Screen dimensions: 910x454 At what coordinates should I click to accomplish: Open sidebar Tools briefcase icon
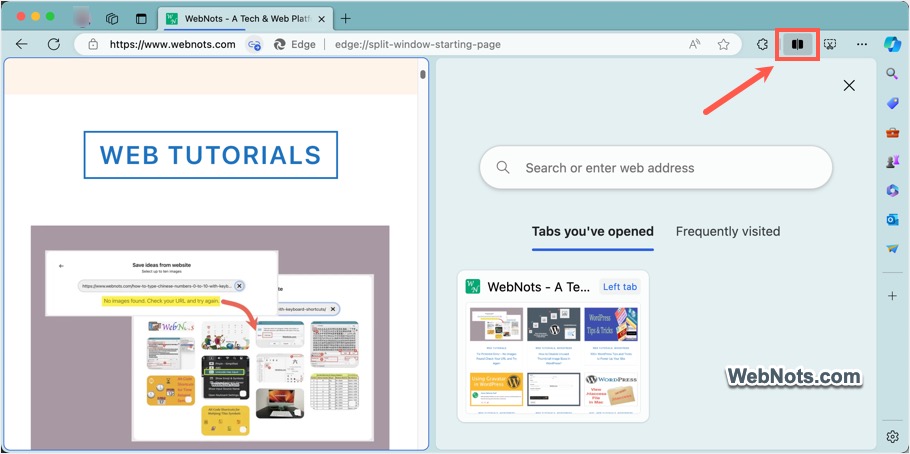[x=893, y=133]
